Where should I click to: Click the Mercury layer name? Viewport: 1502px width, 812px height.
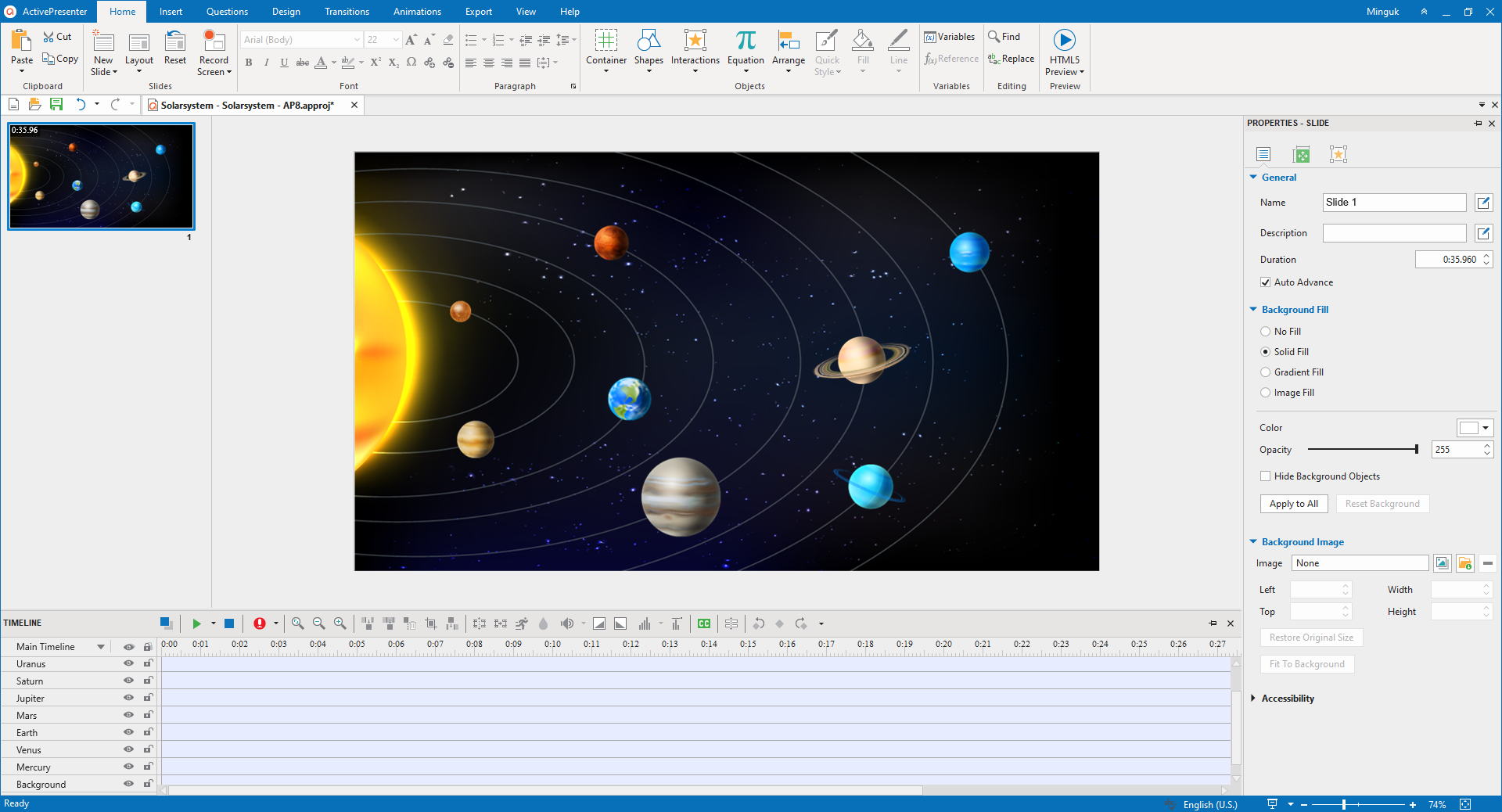pos(34,767)
